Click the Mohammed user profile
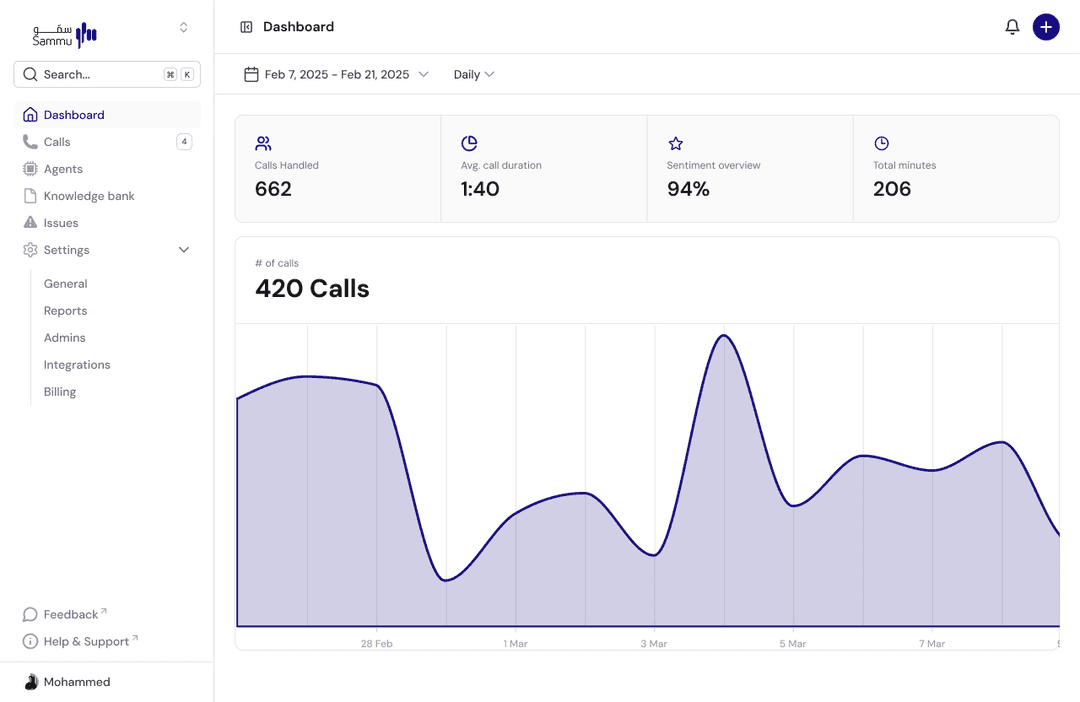 point(76,682)
